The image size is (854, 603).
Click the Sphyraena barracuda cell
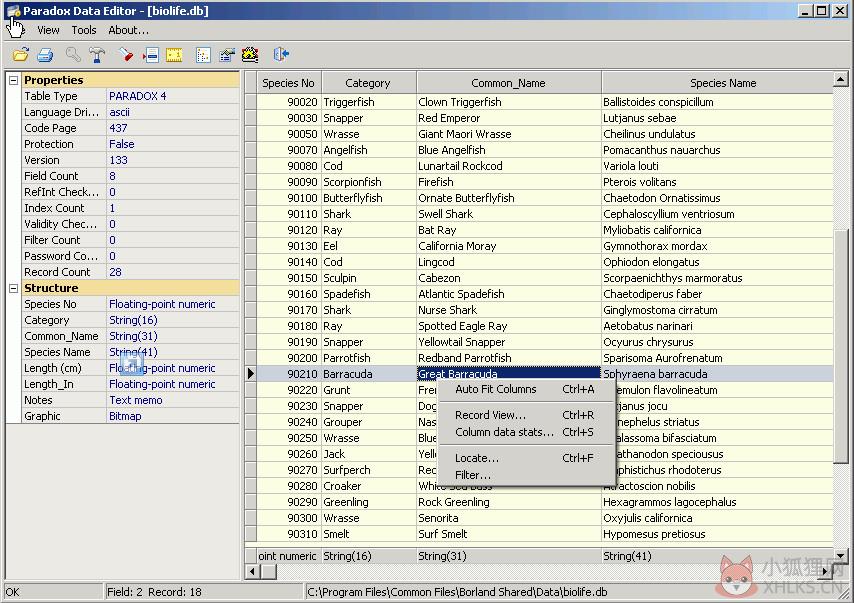tap(717, 374)
